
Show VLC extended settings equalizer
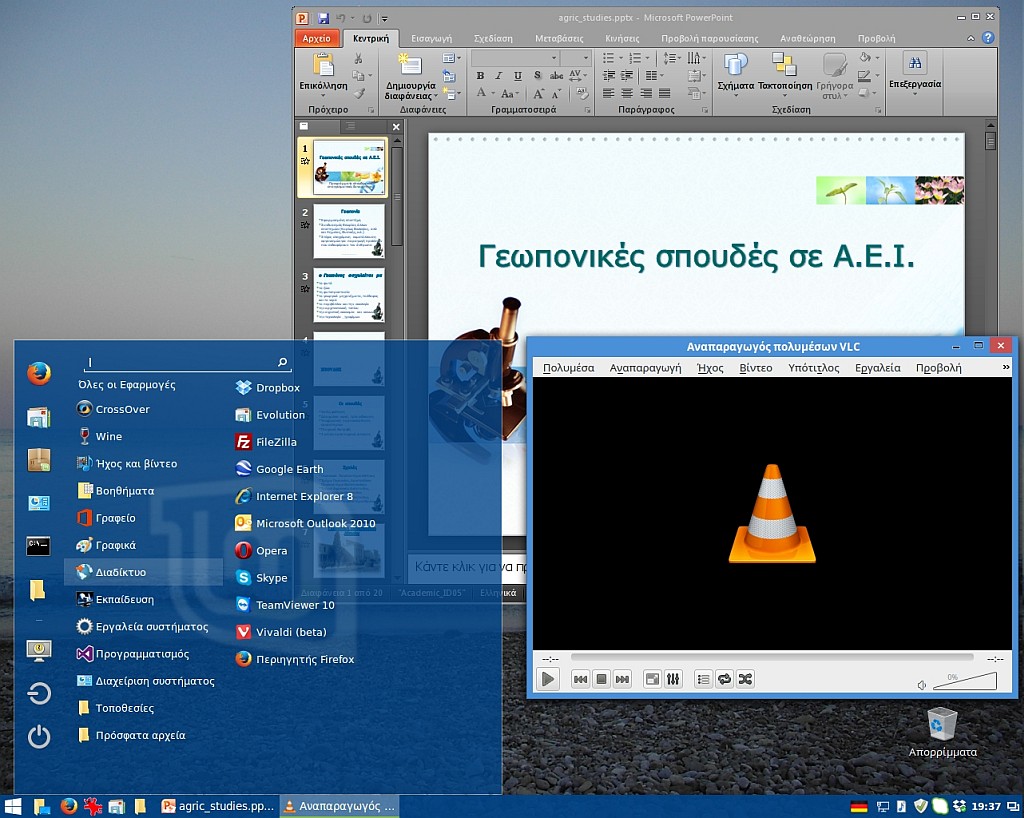tap(673, 679)
